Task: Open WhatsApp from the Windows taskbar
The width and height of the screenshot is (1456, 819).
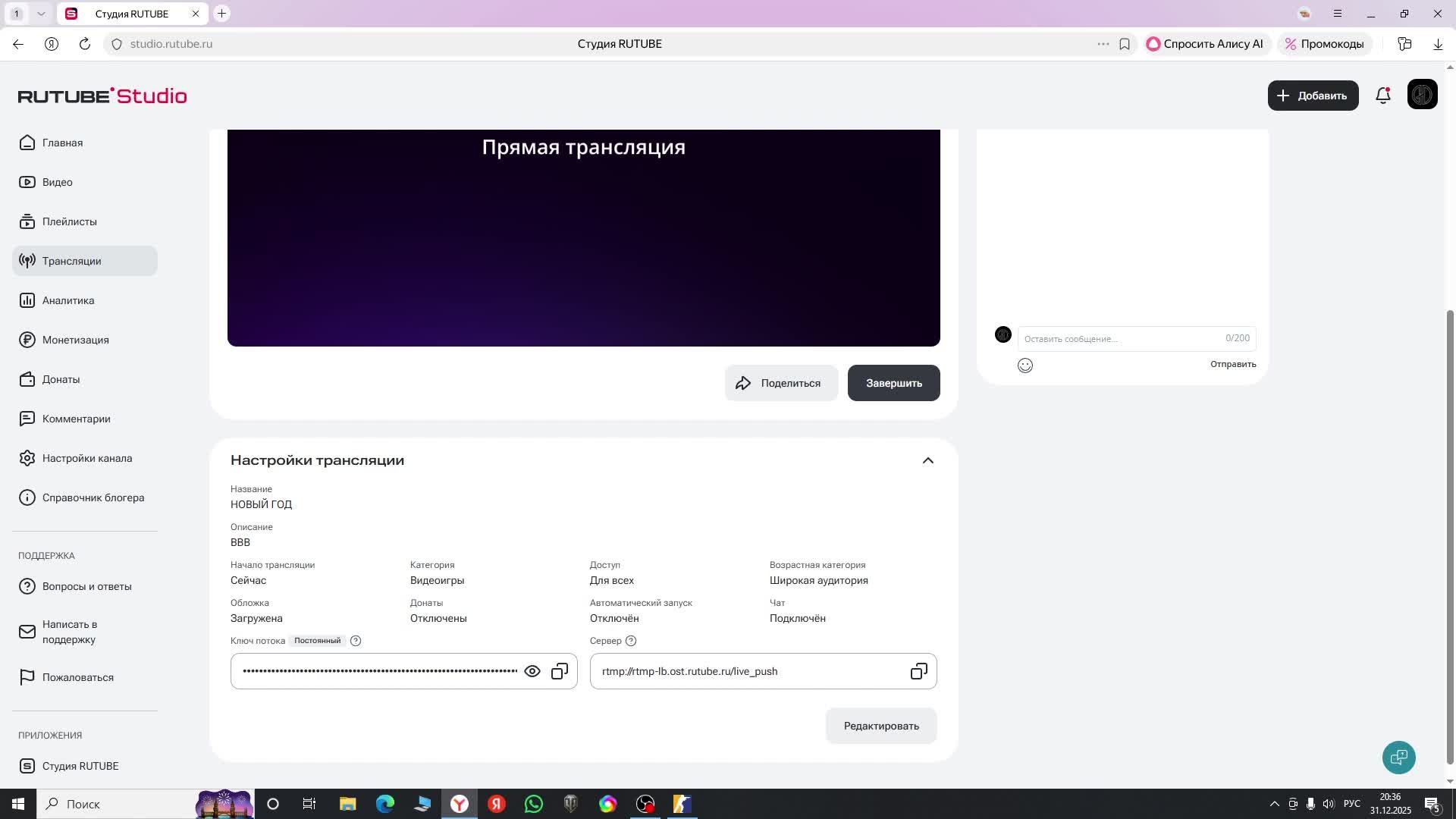Action: [x=534, y=804]
